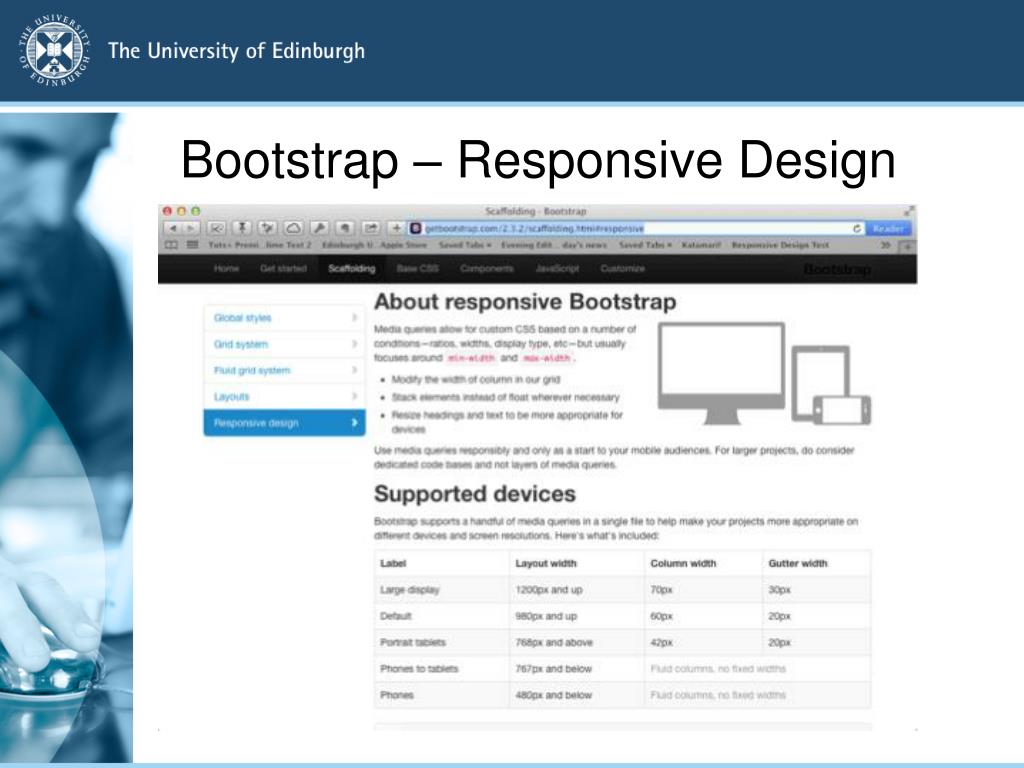The height and width of the screenshot is (768, 1024).
Task: Open the JavaScript nav item
Action: 557,268
